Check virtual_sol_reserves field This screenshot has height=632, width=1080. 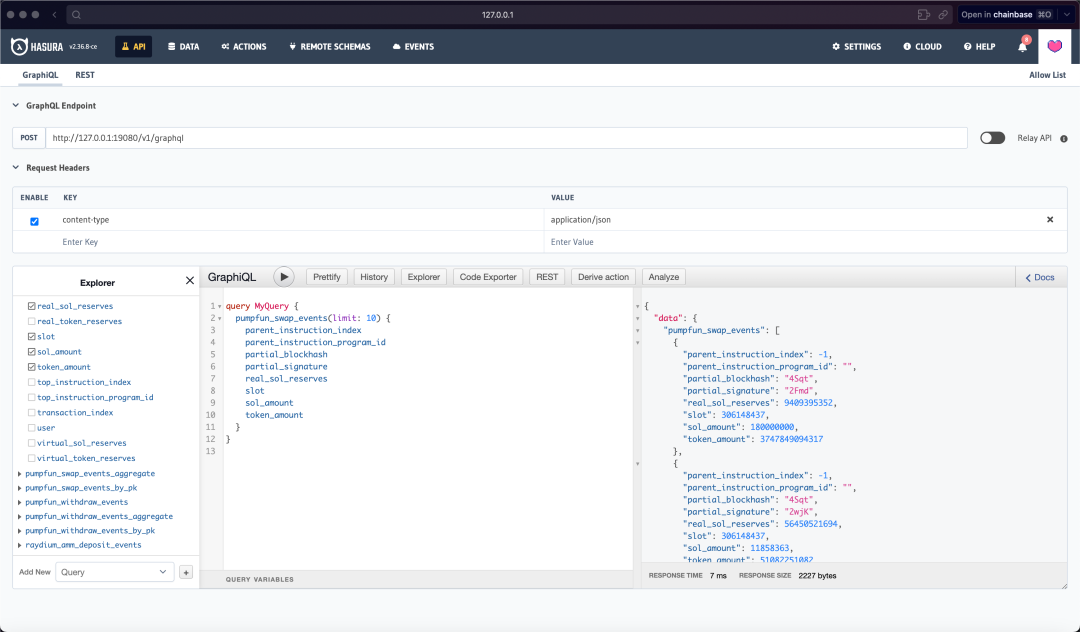pyautogui.click(x=32, y=443)
